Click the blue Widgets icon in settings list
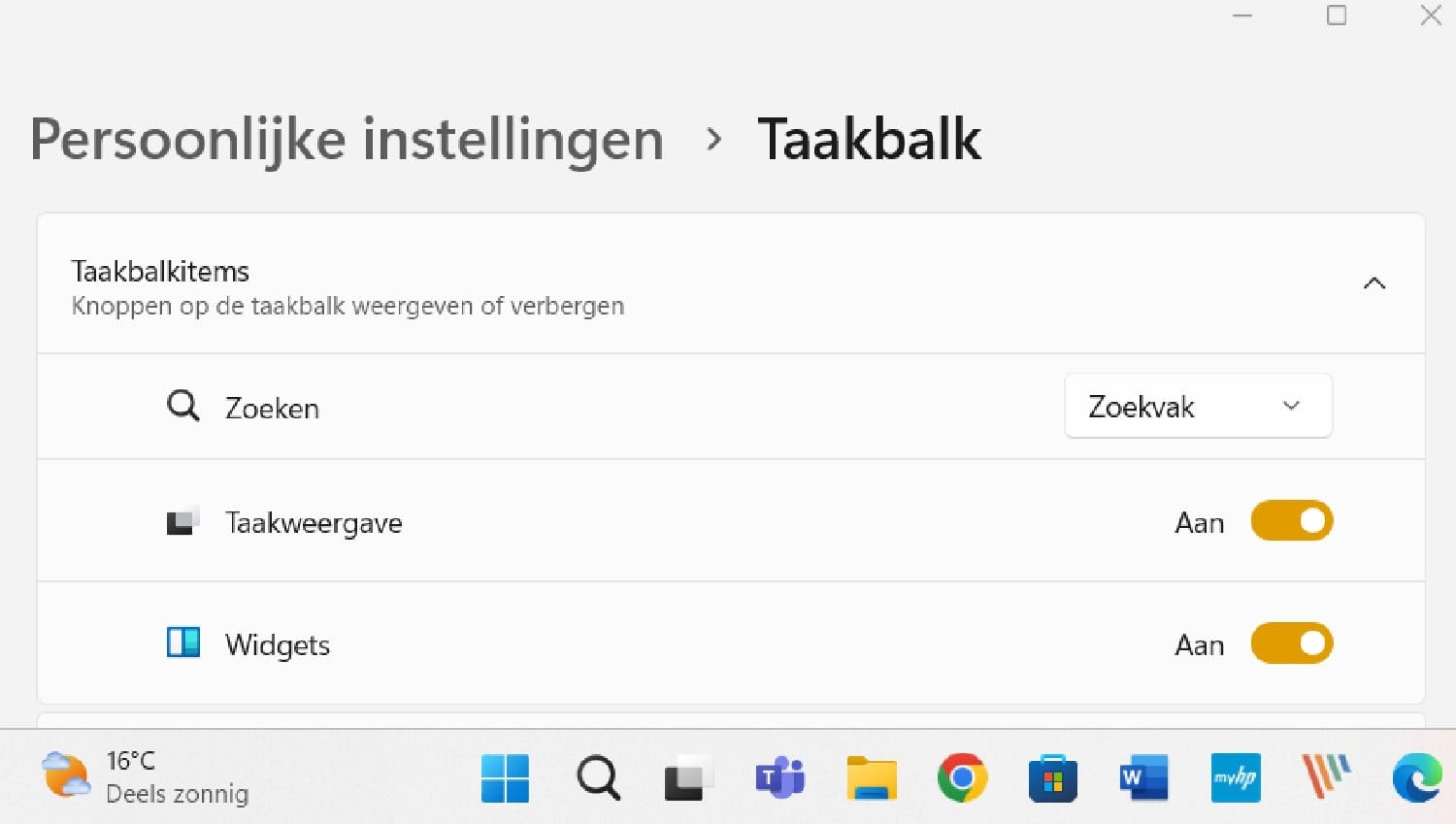Viewport: 1456px width, 824px height. click(x=182, y=642)
